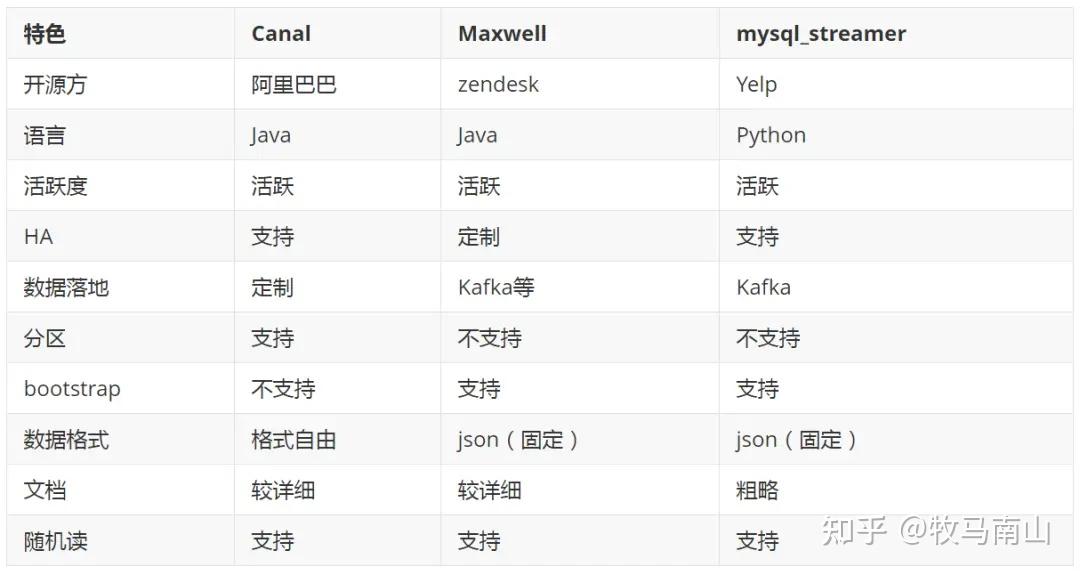Click the 特色 header cell
Screen dimensions: 1080x575
click(x=45, y=33)
